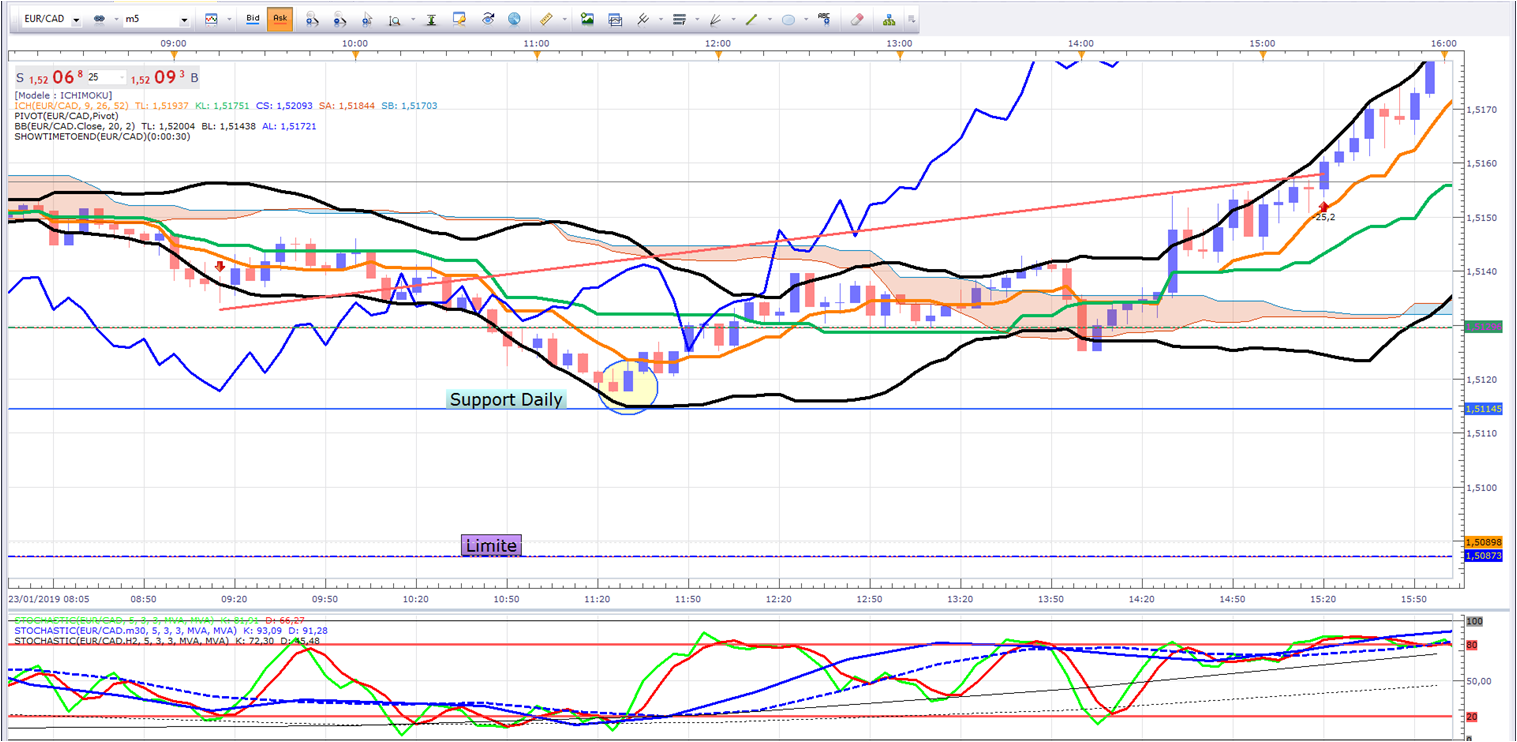Click the blue 1,51145 price level tag
1517x742 pixels.
[1482, 409]
